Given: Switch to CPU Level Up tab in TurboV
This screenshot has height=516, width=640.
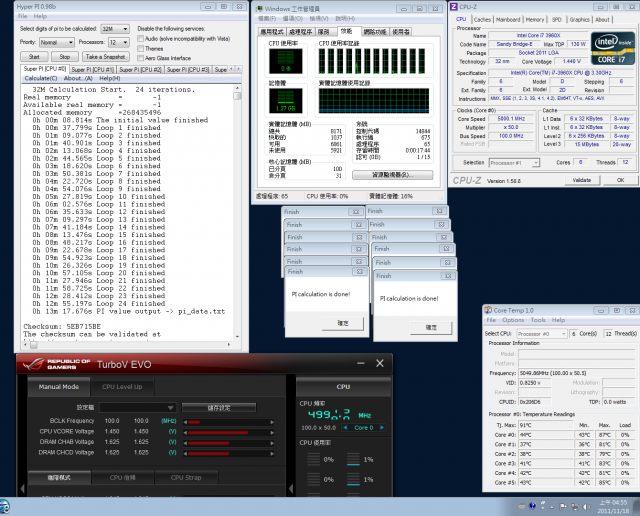Looking at the screenshot, I should 122,387.
